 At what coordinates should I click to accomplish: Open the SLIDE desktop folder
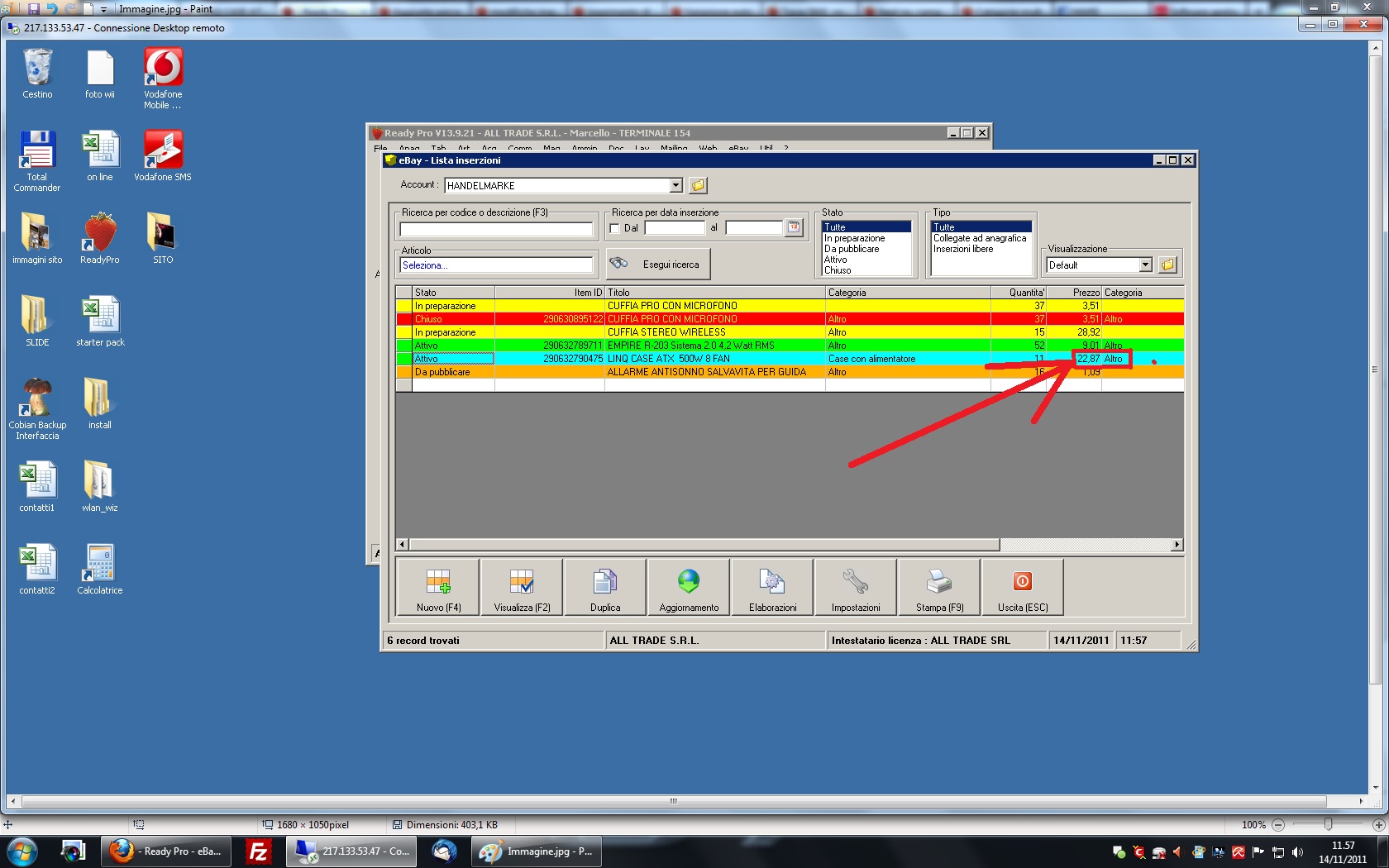coord(37,321)
